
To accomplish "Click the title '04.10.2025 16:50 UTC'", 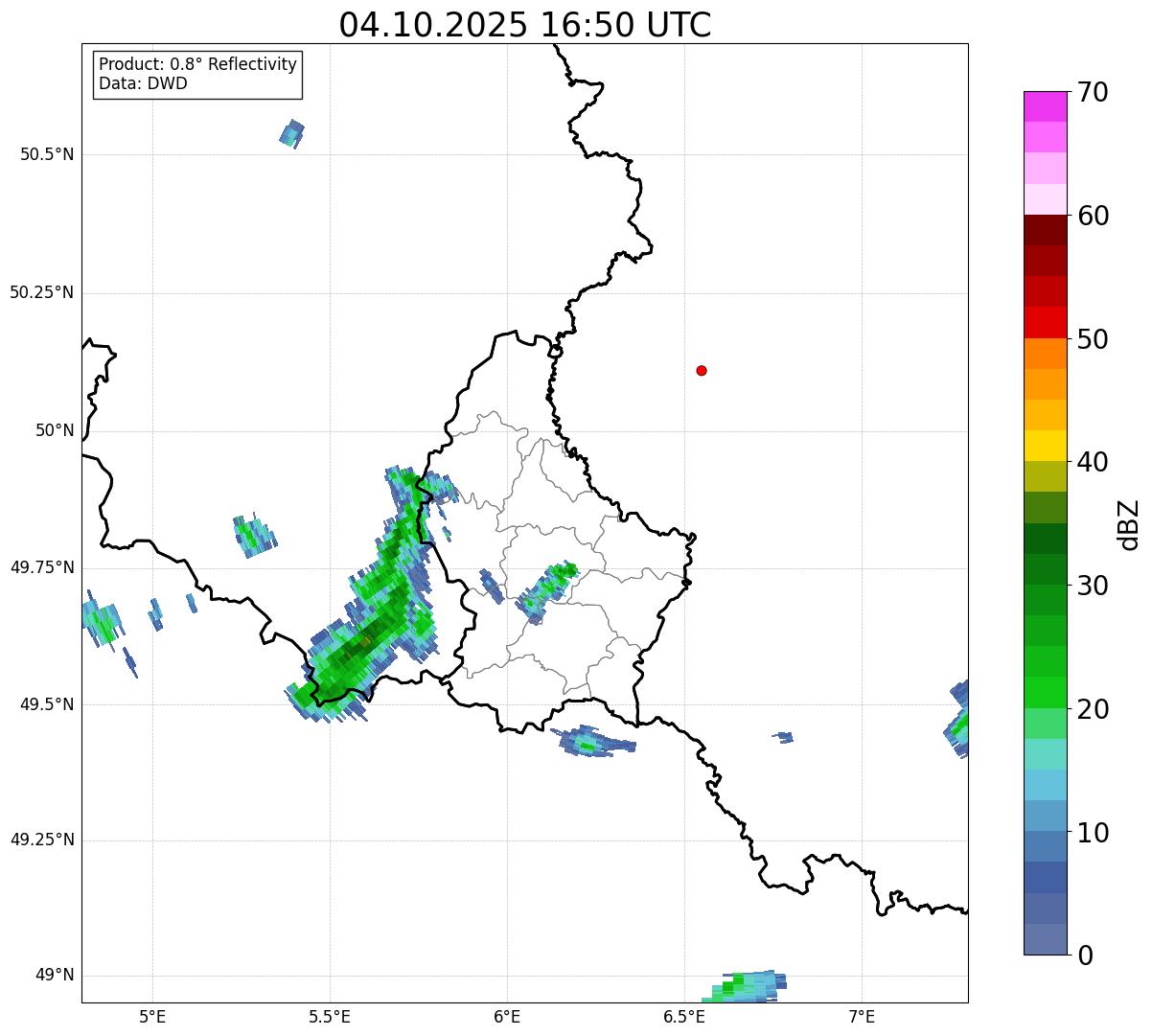I will 525,24.
